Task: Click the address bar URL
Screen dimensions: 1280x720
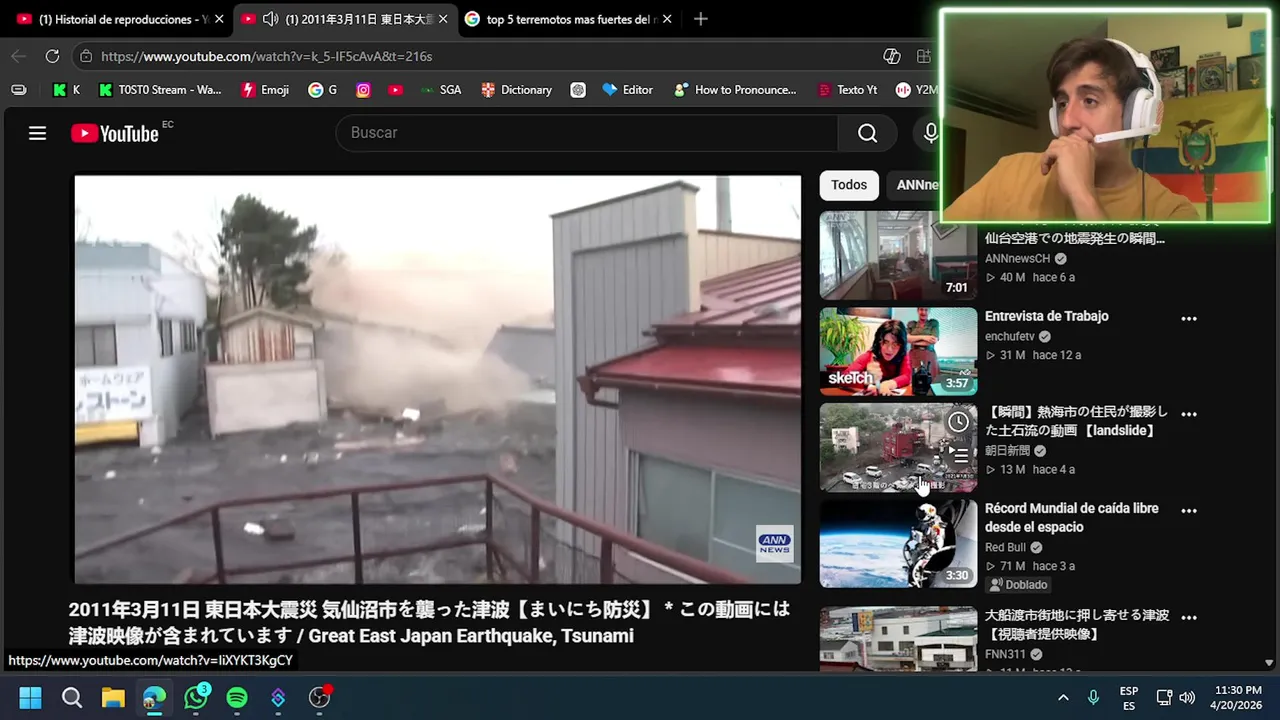Action: coord(266,57)
